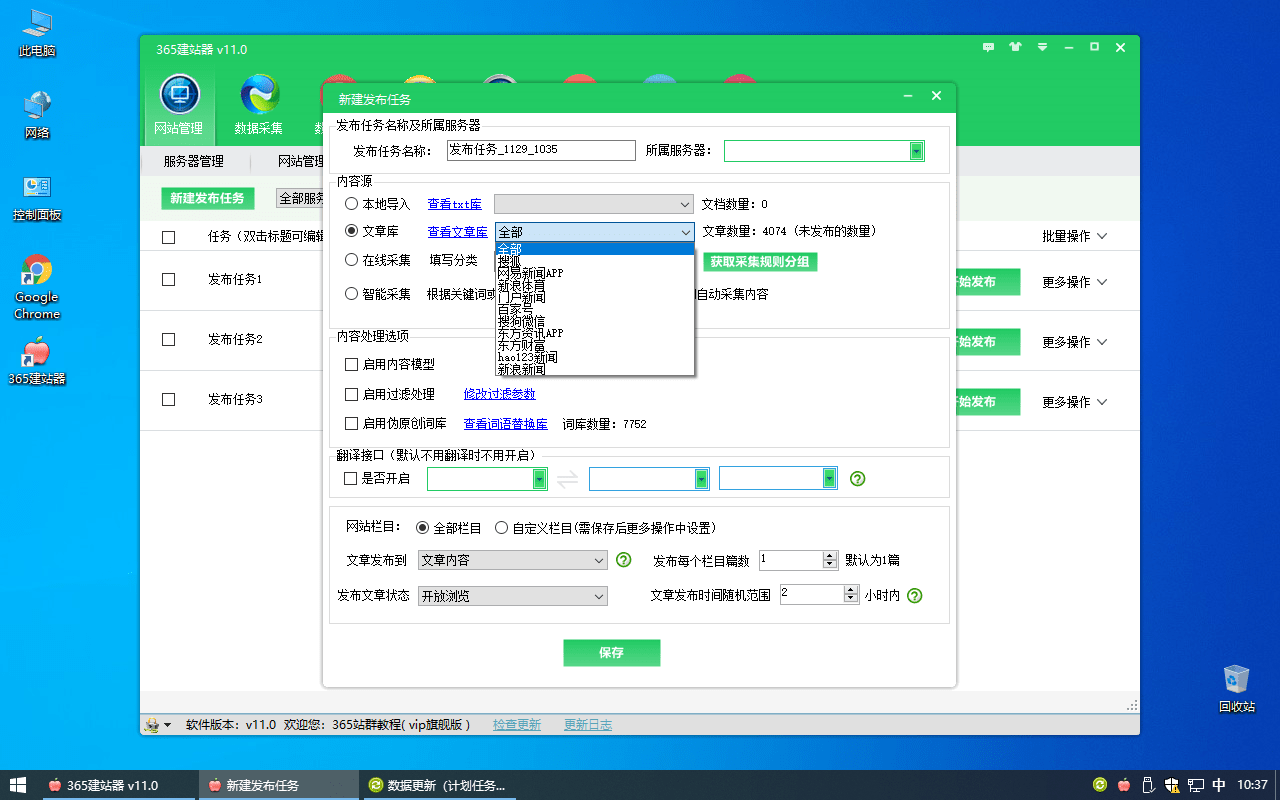Open the 回收站 recycle bin icon
This screenshot has height=800, width=1280.
[x=1236, y=688]
